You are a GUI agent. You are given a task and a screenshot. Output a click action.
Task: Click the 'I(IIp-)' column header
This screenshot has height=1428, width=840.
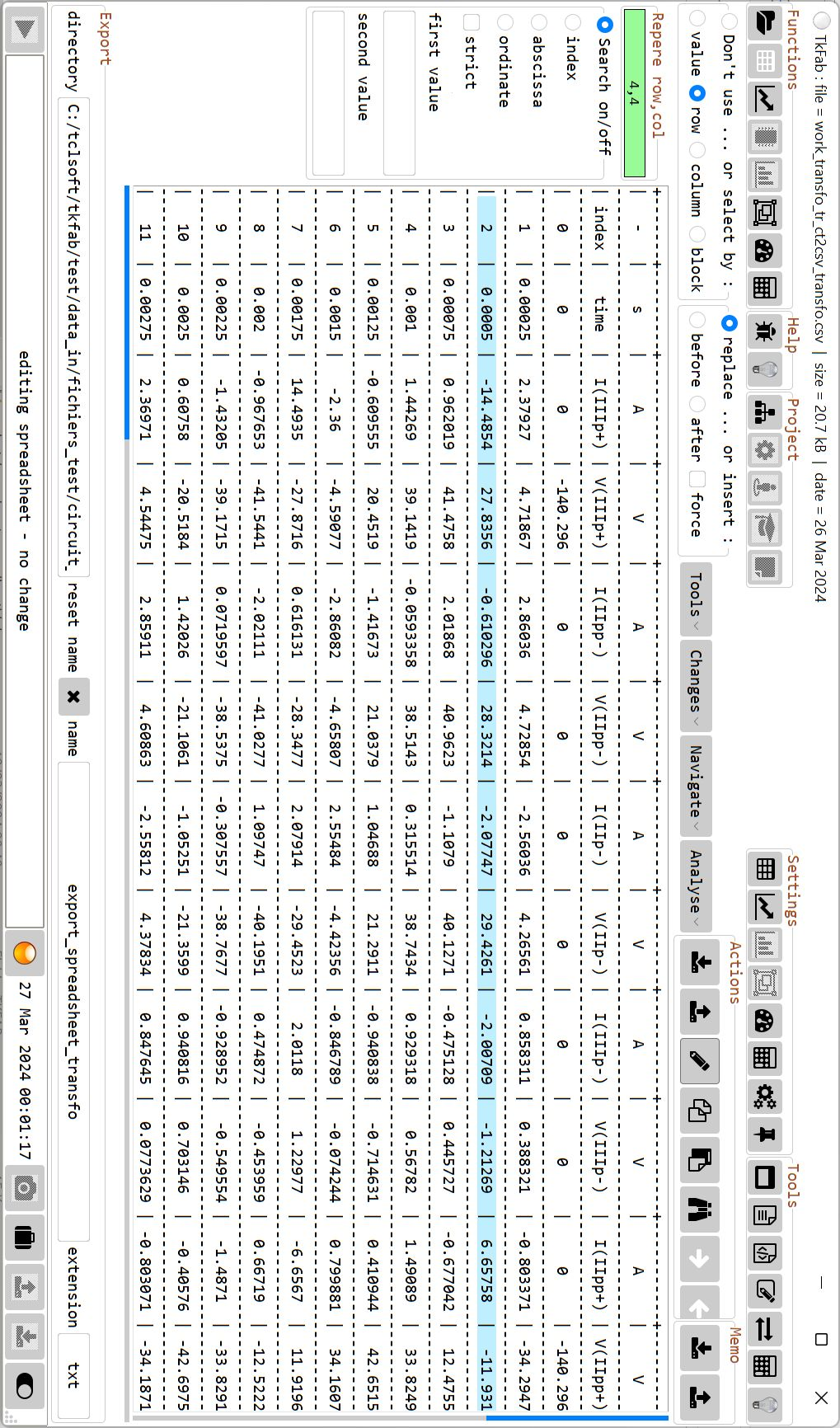coord(599,835)
